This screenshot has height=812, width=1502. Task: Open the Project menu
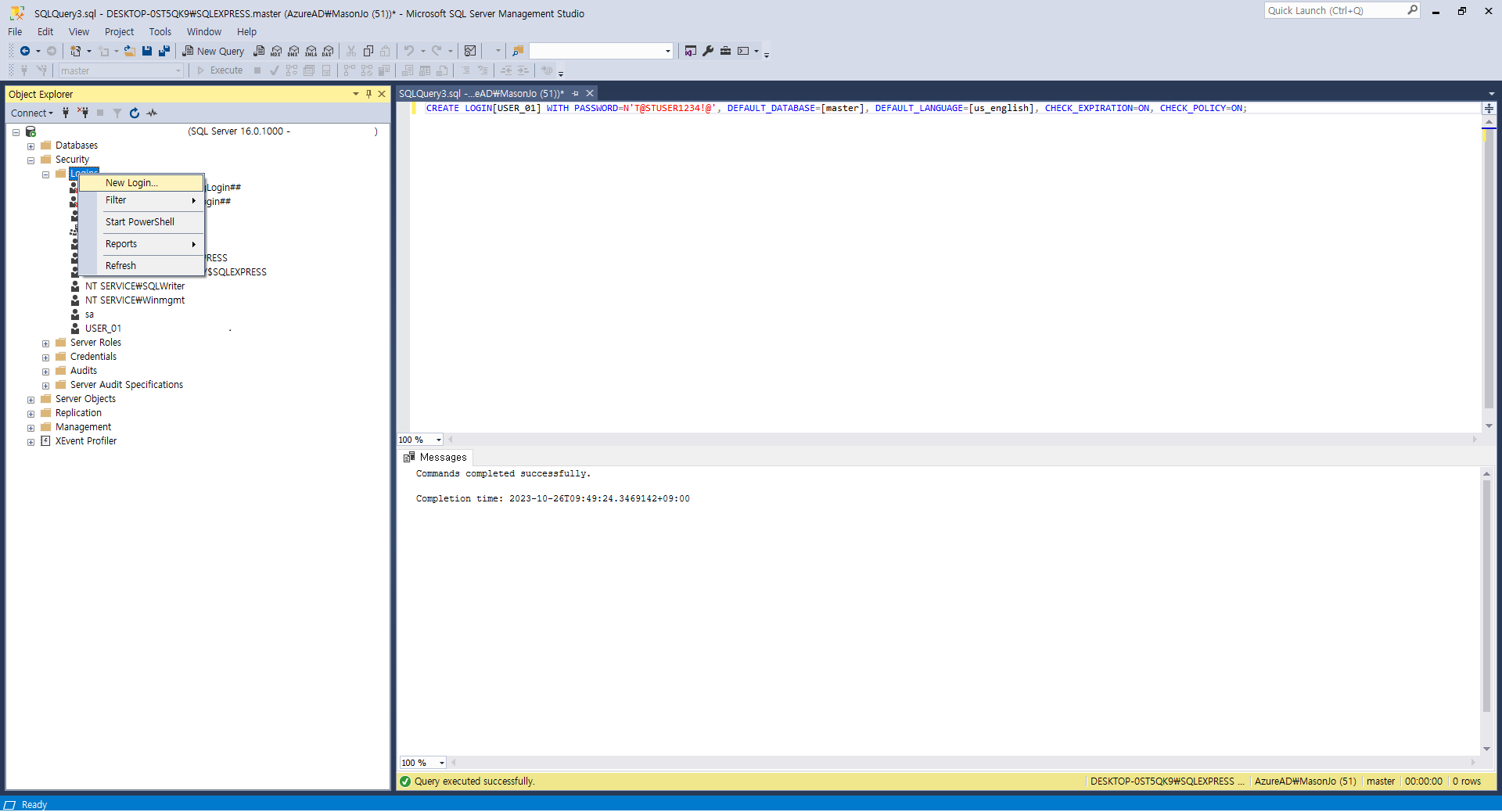(119, 32)
